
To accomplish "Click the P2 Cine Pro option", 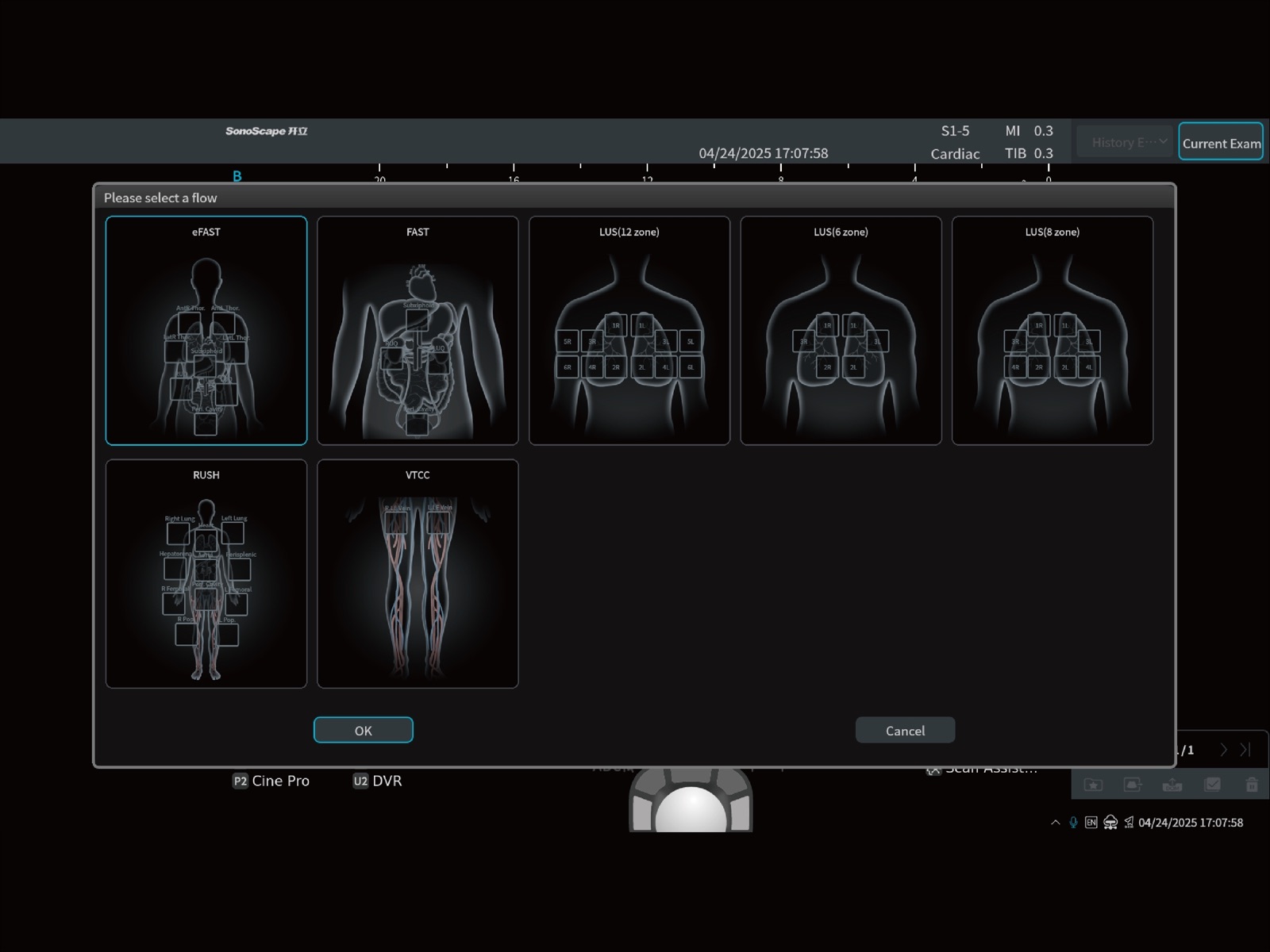I will point(271,781).
